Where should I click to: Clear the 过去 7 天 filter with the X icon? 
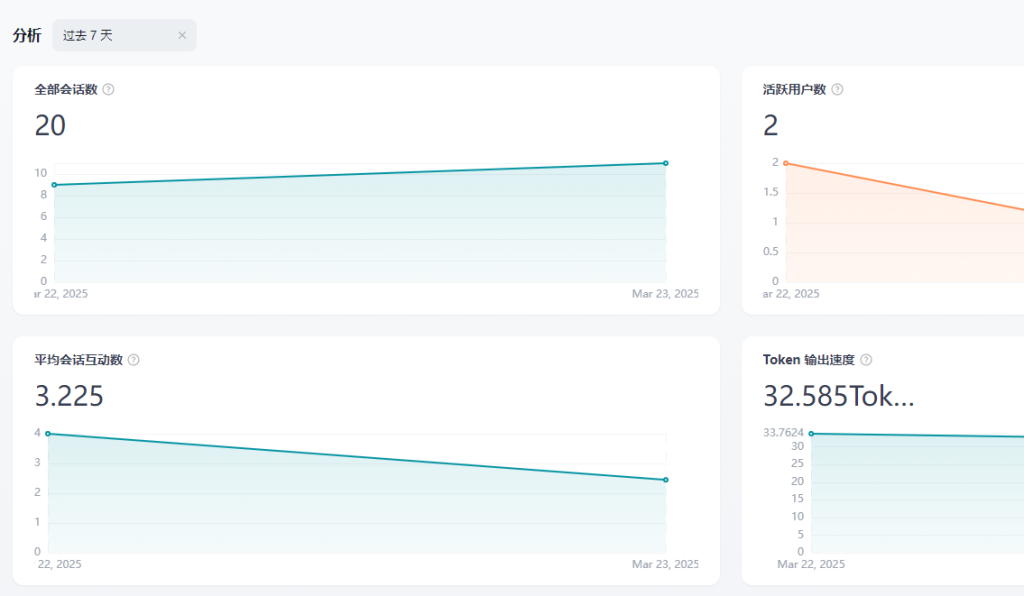pyautogui.click(x=182, y=35)
